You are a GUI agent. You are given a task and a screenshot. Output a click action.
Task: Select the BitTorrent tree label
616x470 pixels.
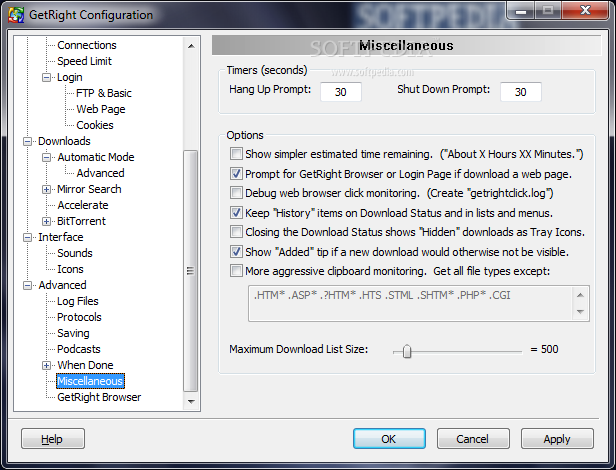pos(81,221)
